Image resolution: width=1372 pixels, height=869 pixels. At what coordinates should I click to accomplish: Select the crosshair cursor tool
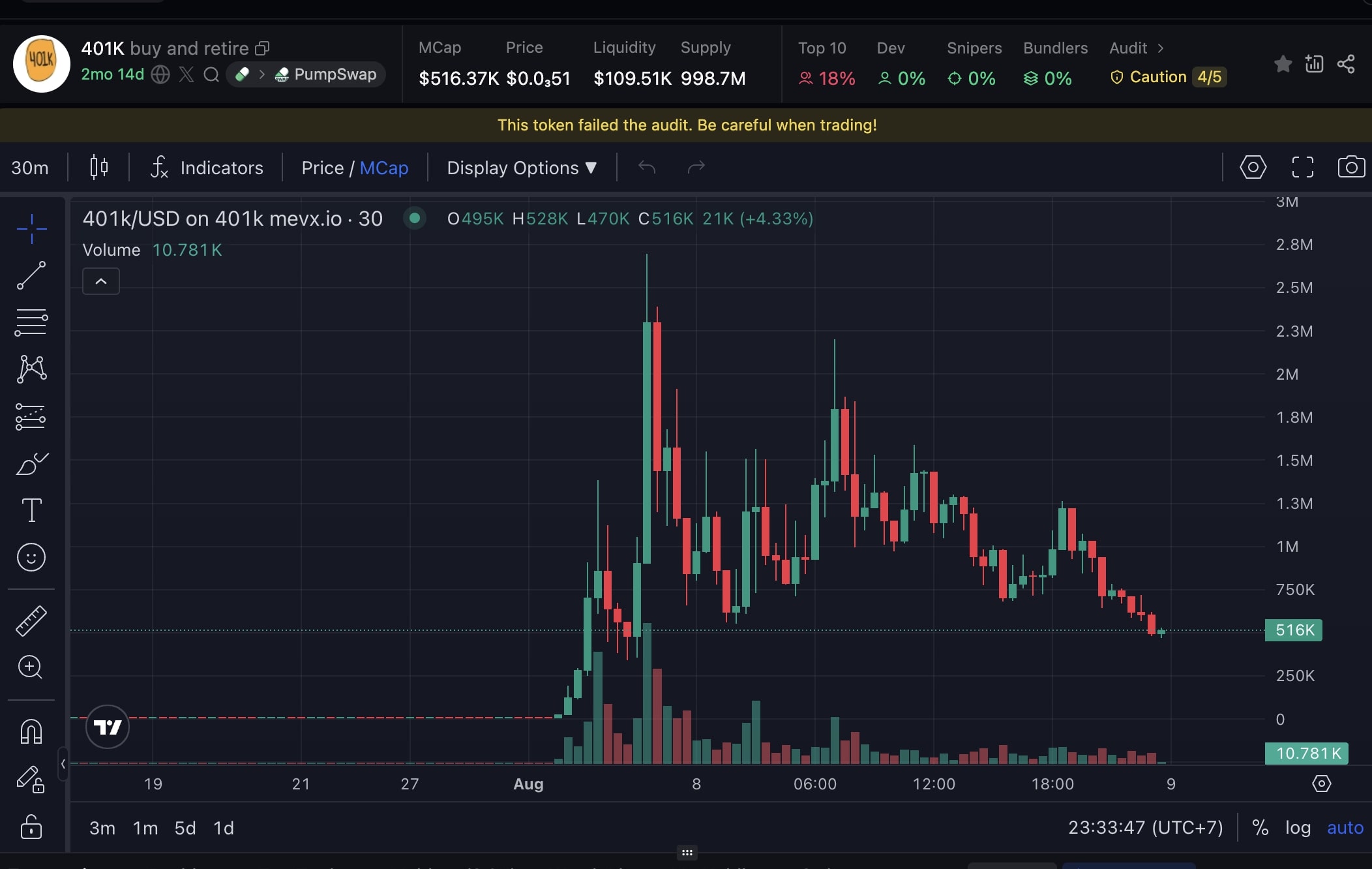click(31, 229)
